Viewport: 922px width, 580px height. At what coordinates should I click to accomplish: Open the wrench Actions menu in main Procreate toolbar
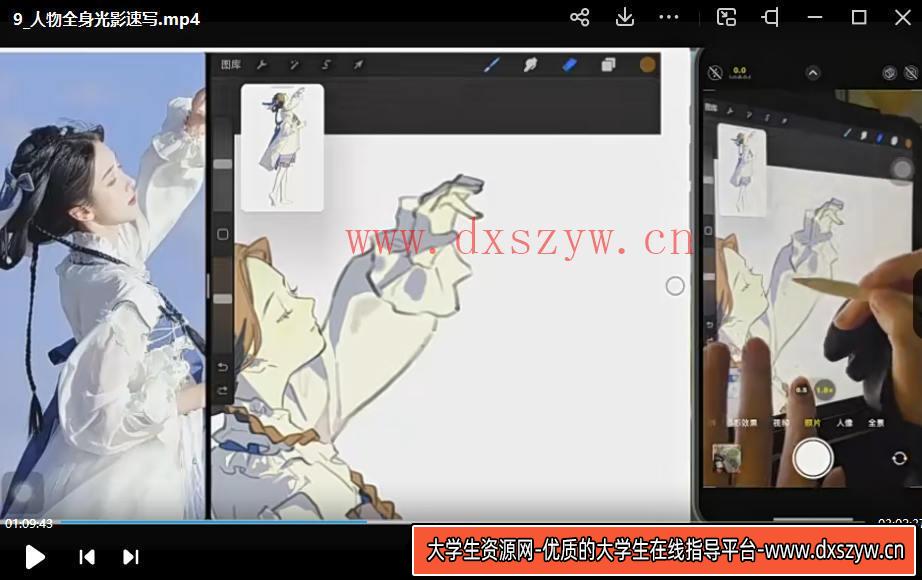262,65
